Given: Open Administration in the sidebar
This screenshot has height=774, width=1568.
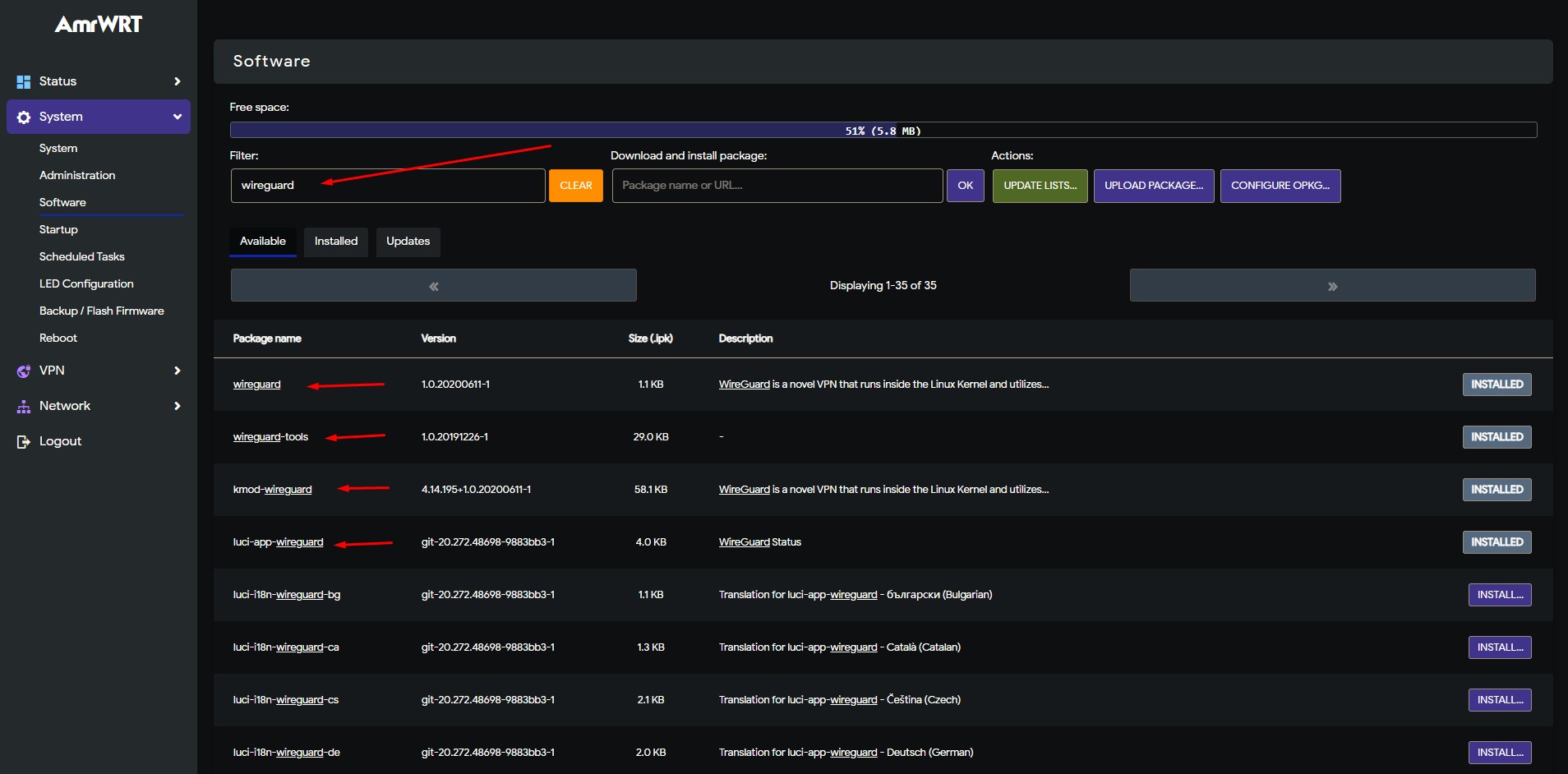Looking at the screenshot, I should pos(77,175).
